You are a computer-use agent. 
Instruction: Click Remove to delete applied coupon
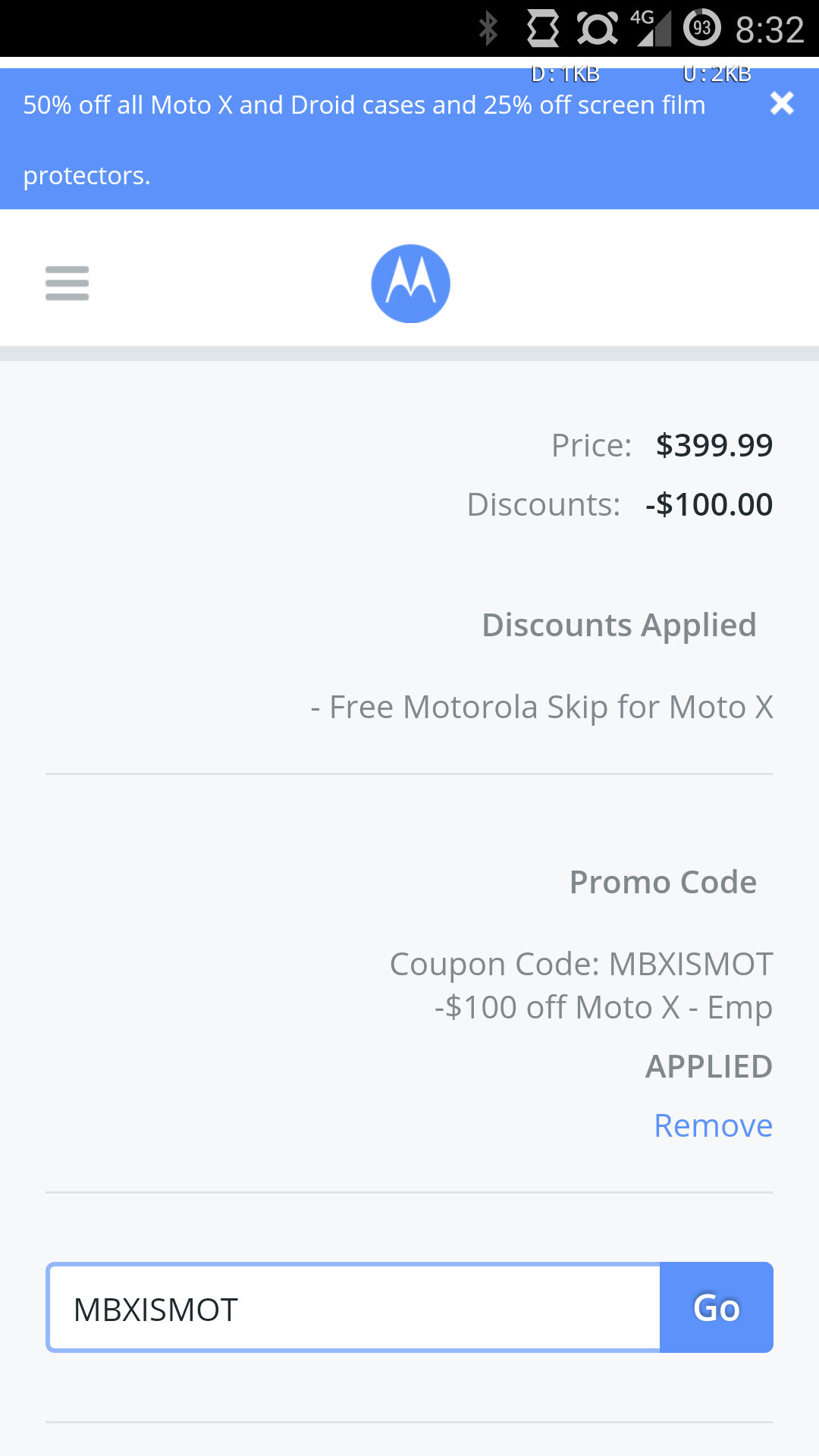(x=713, y=1125)
